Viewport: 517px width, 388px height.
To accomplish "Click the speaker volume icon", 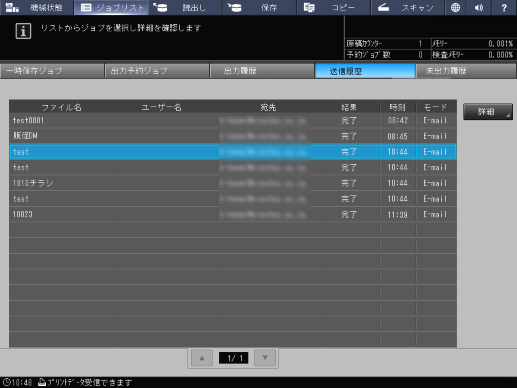I will click(479, 7).
